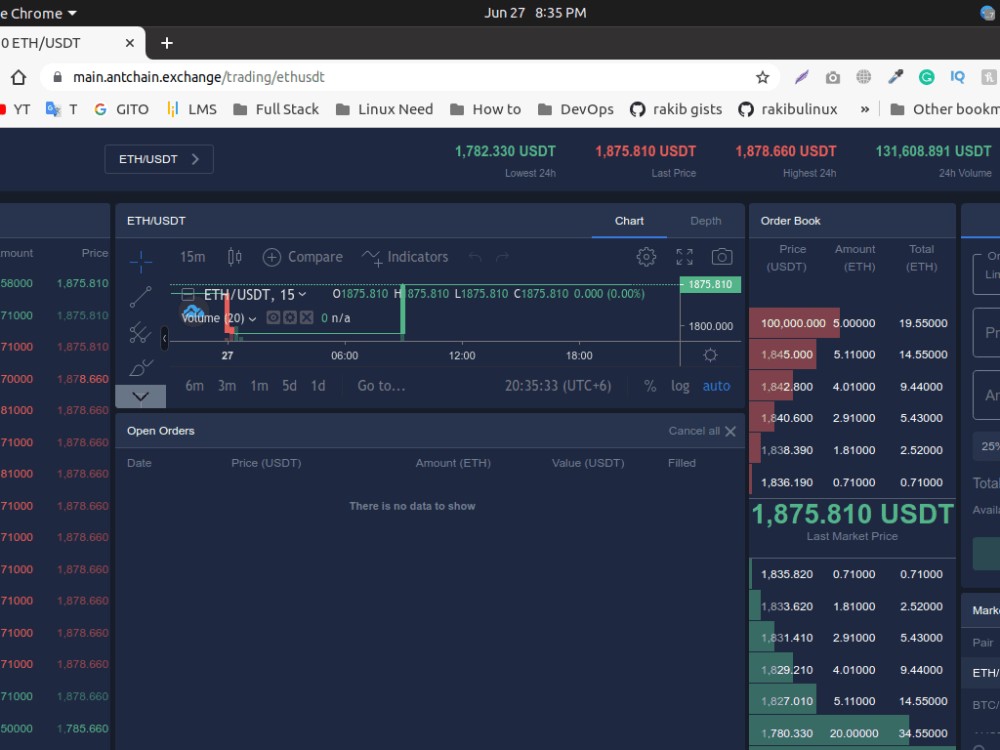Enter fullscreen mode on the chart
Screen dimensions: 1000x750
[x=684, y=256]
